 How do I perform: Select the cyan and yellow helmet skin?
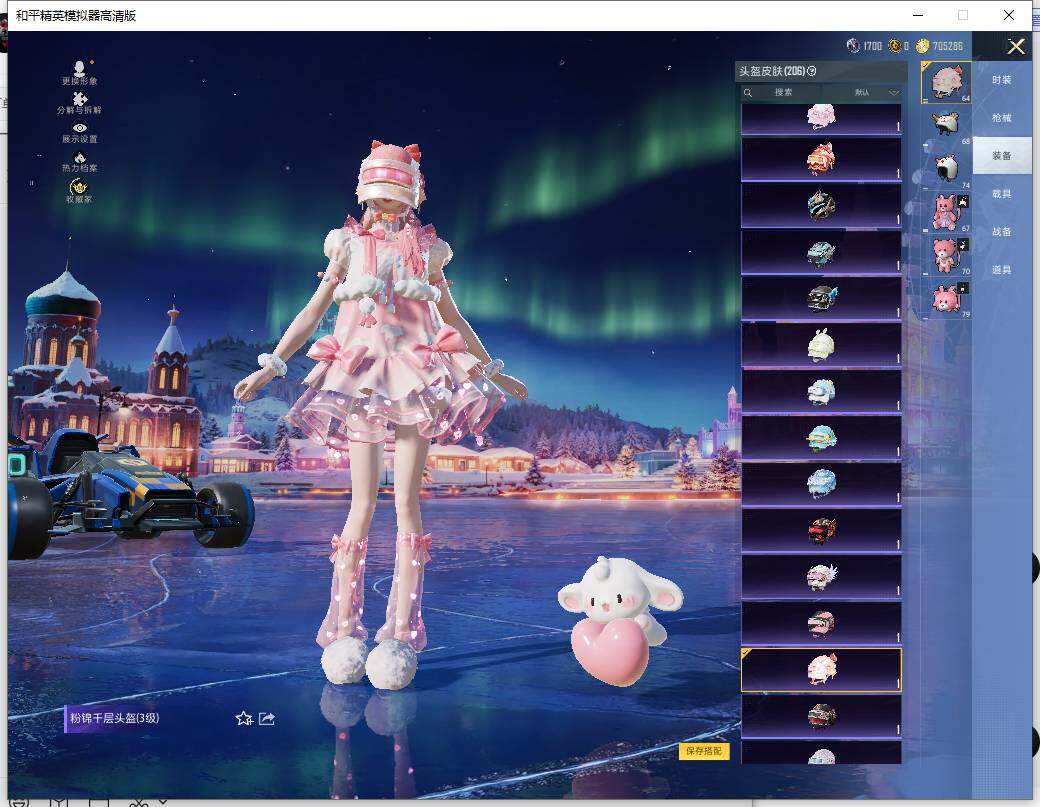pos(821,438)
